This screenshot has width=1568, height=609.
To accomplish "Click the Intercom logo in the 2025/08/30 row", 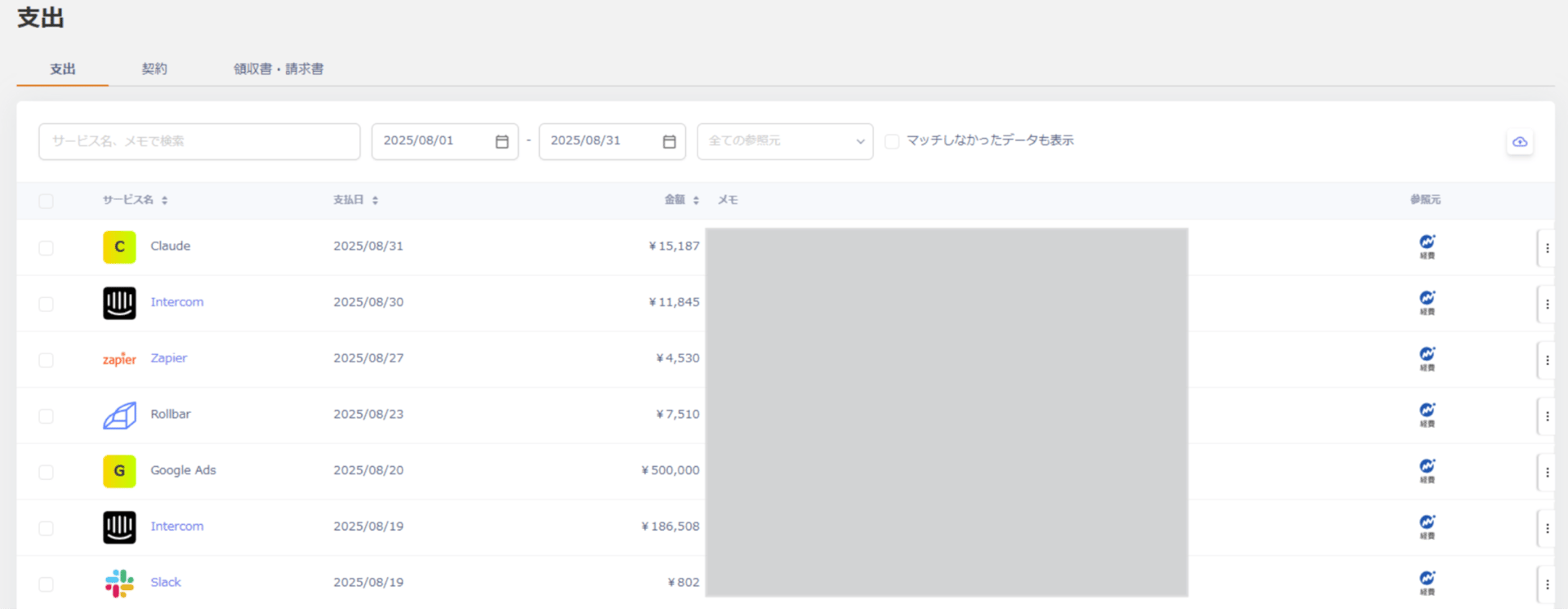I will point(119,303).
